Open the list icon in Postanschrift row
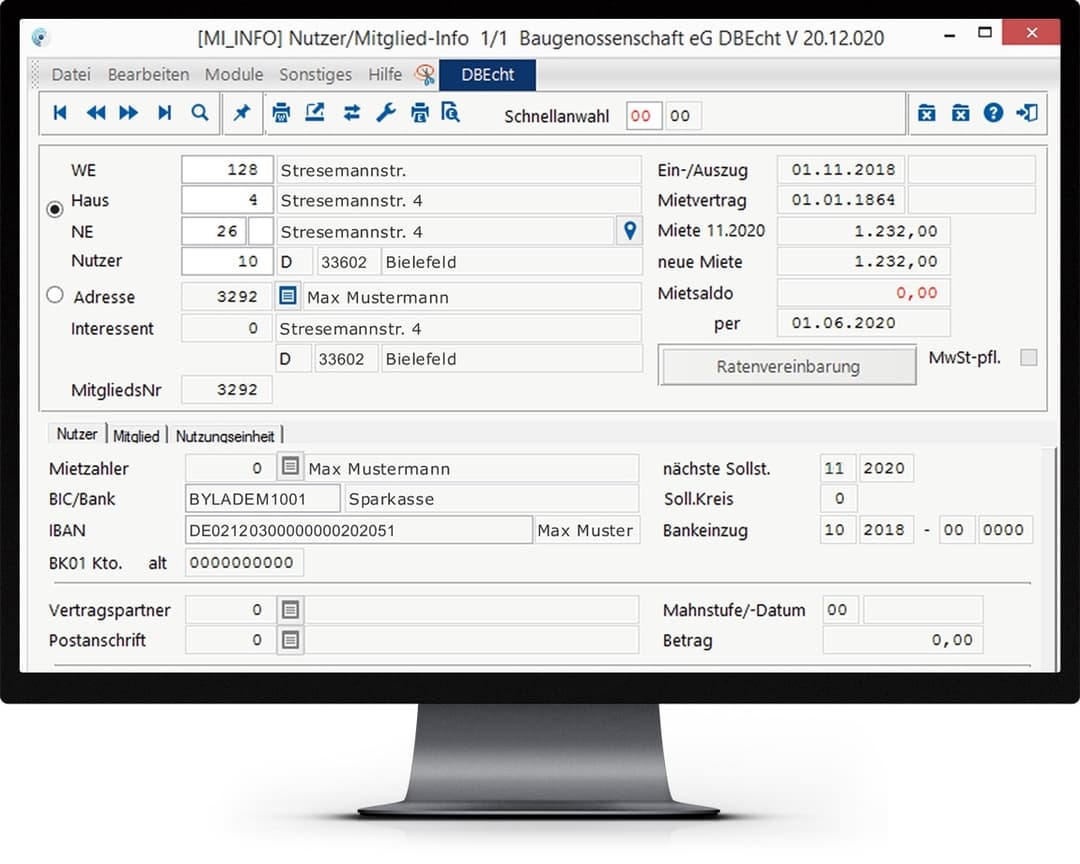Image resolution: width=1080 pixels, height=864 pixels. [x=290, y=640]
